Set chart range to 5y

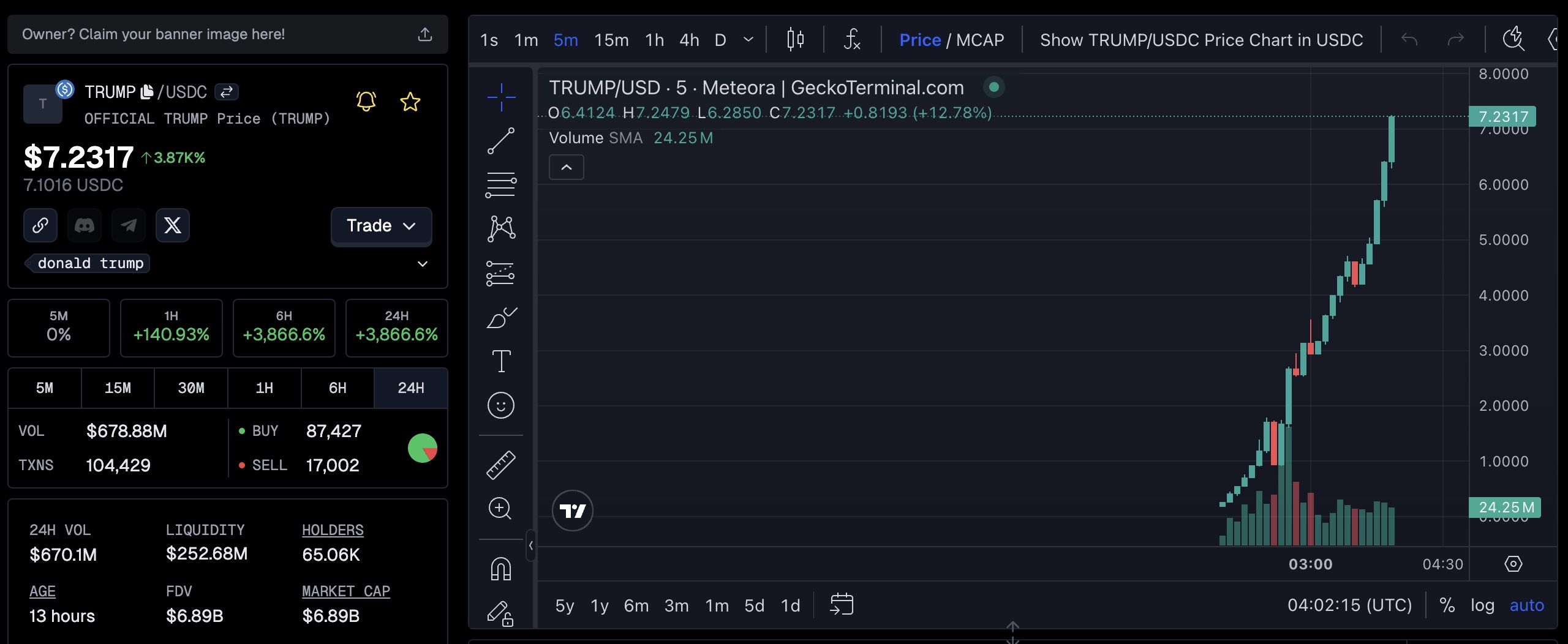coord(565,605)
